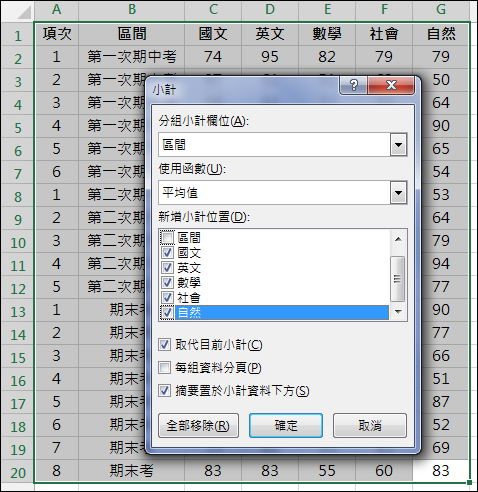Screen dimensions: 478x492
Task: Select row 2 header
Action: [x=18, y=57]
